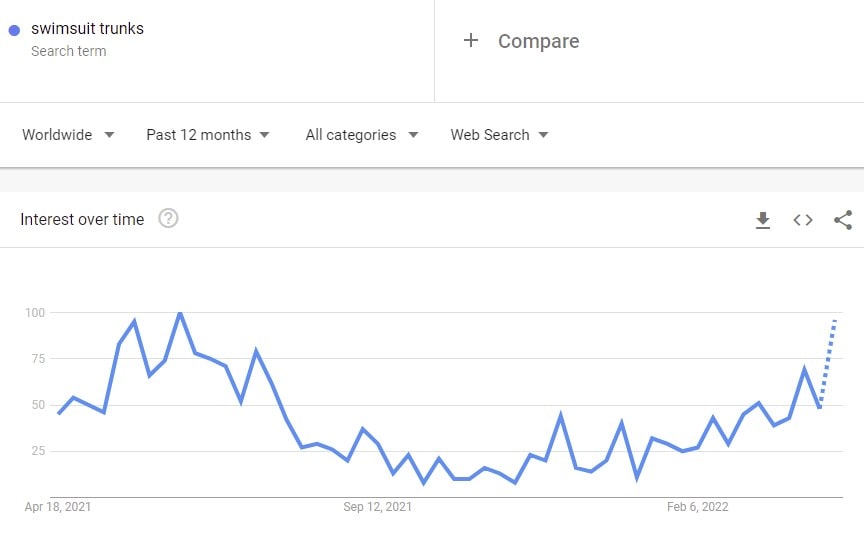The image size is (864, 544).
Task: Click the Apr 18, 2021 axis label
Action: pos(58,507)
